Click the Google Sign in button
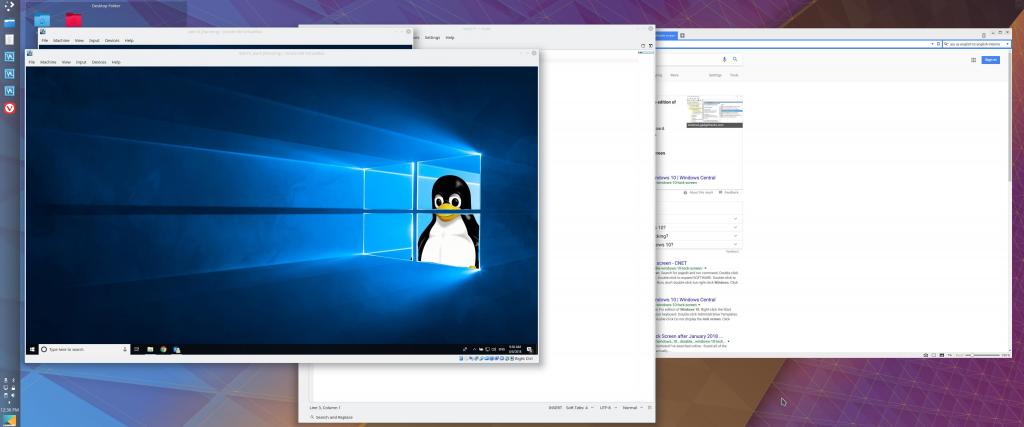1024x427 pixels. (990, 60)
